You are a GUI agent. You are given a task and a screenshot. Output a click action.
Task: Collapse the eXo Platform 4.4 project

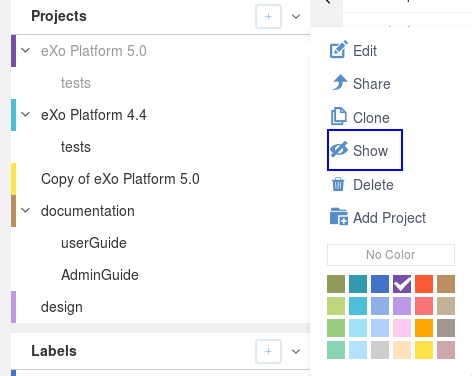(26, 115)
